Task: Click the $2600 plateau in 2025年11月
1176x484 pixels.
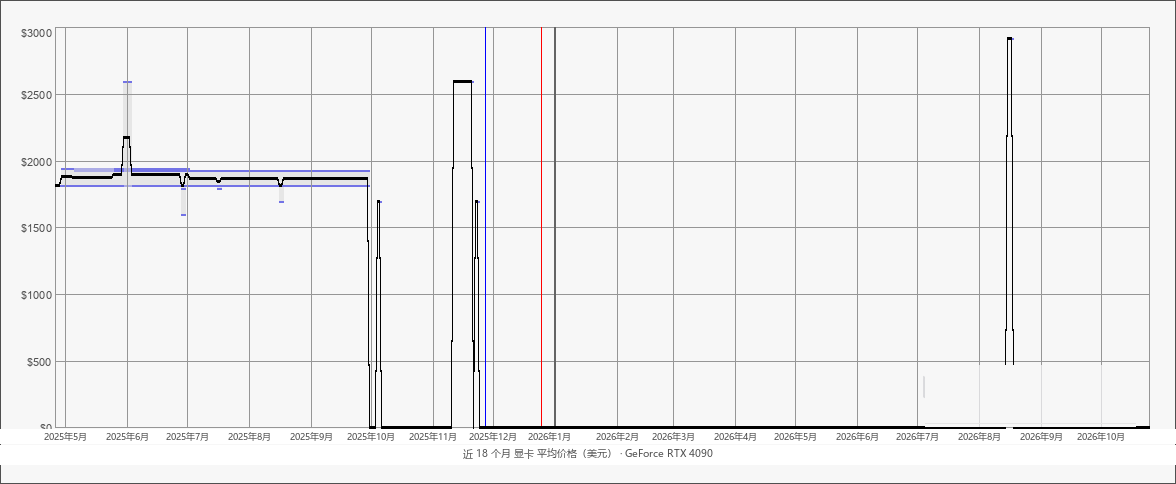Action: click(x=463, y=81)
